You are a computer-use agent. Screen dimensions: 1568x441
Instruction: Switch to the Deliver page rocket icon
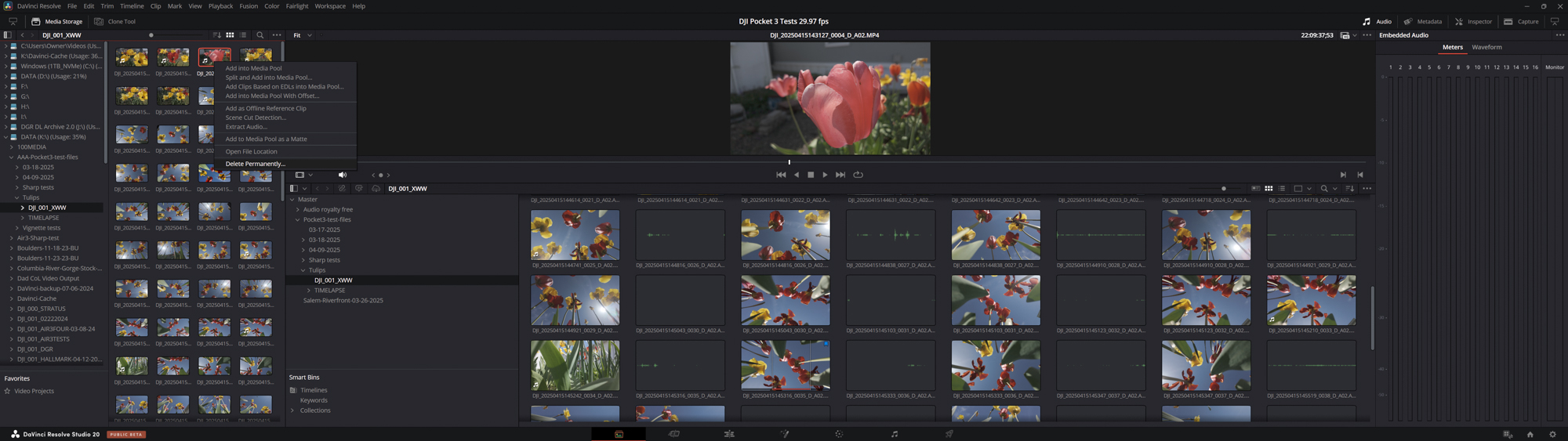pos(949,434)
